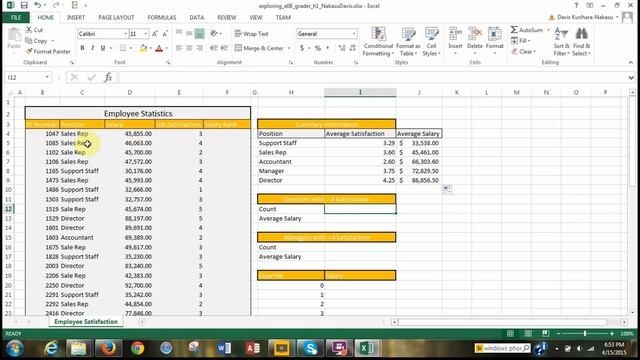Viewport: 640px width, 360px height.
Task: Increase font size with the larger A icon
Action: point(155,34)
